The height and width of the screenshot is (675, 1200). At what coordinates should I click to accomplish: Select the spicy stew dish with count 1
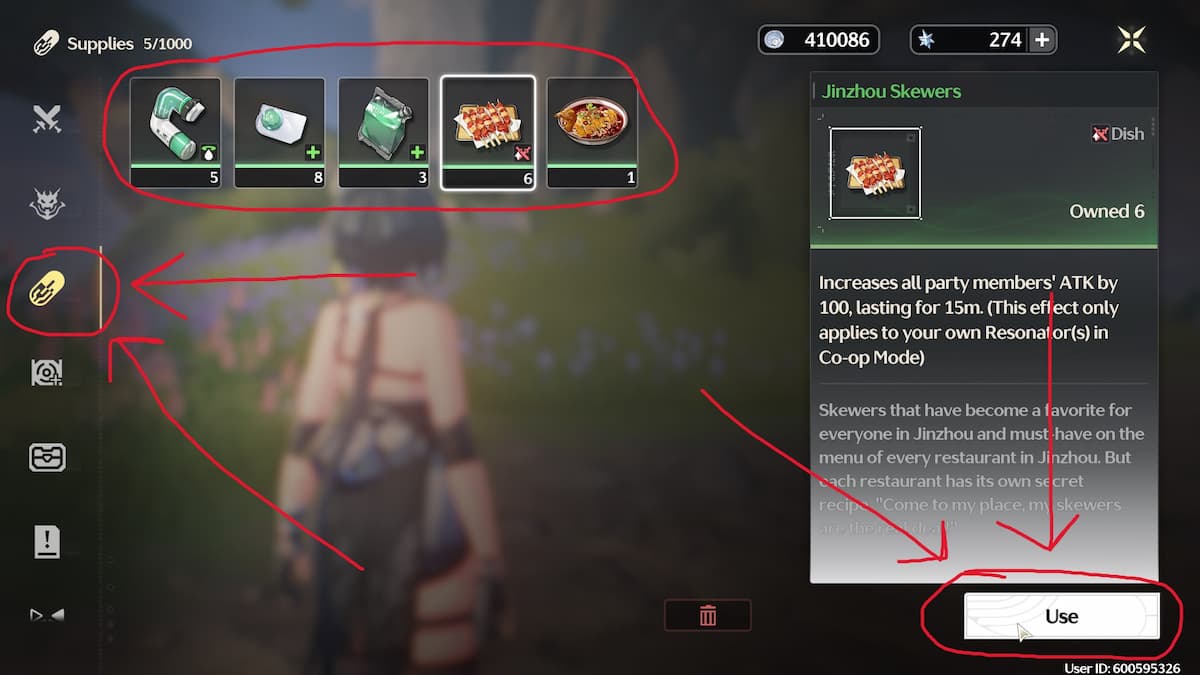point(592,133)
